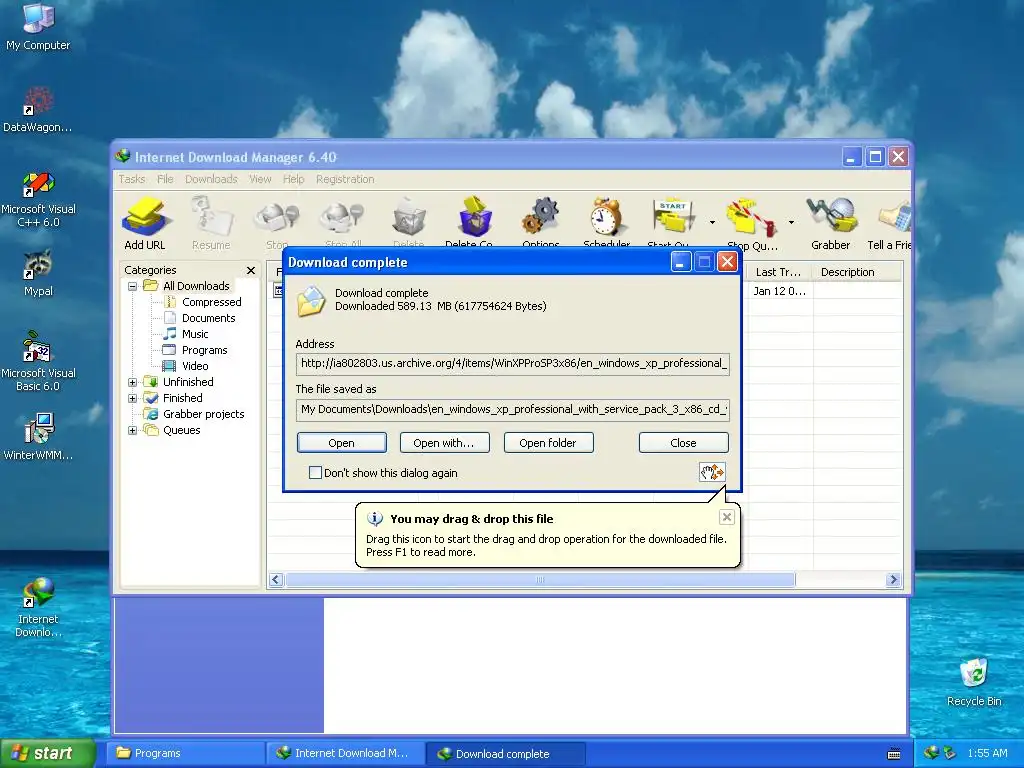Image resolution: width=1024 pixels, height=768 pixels.
Task: Click the drag and drop hand icon
Action: (x=712, y=472)
